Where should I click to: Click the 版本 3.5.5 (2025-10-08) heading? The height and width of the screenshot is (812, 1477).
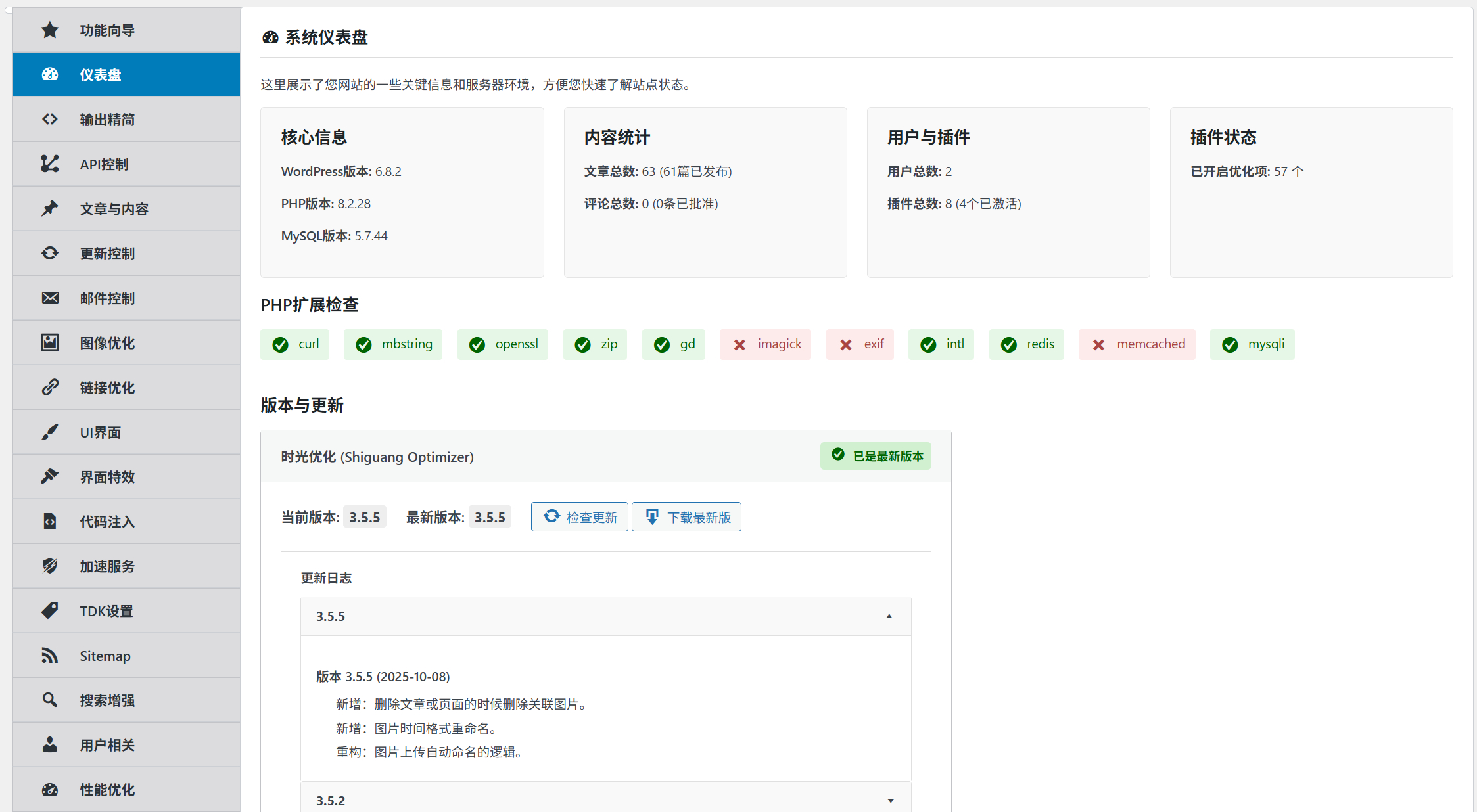(383, 677)
